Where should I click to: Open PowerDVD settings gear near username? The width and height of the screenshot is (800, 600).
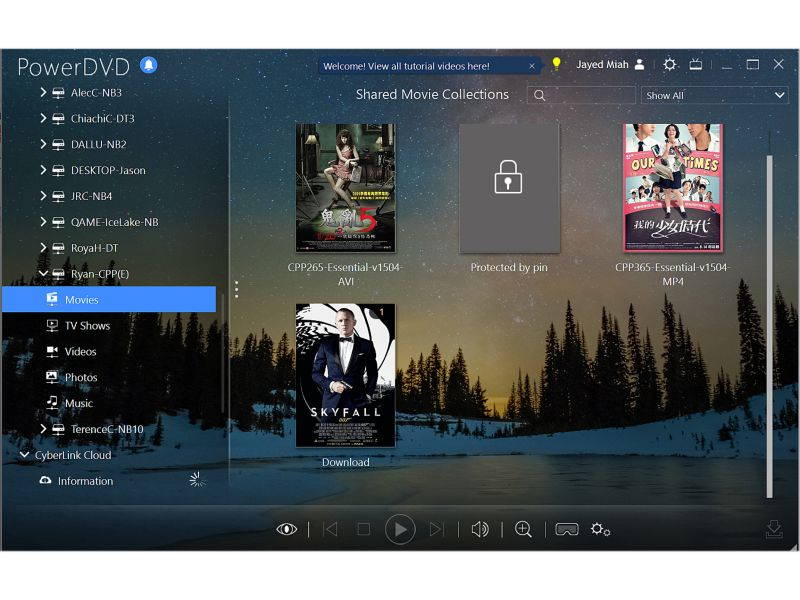[669, 63]
